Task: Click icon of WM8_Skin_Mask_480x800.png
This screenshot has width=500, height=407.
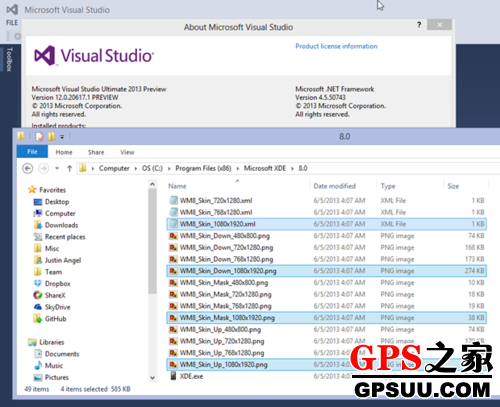Action: (173, 283)
